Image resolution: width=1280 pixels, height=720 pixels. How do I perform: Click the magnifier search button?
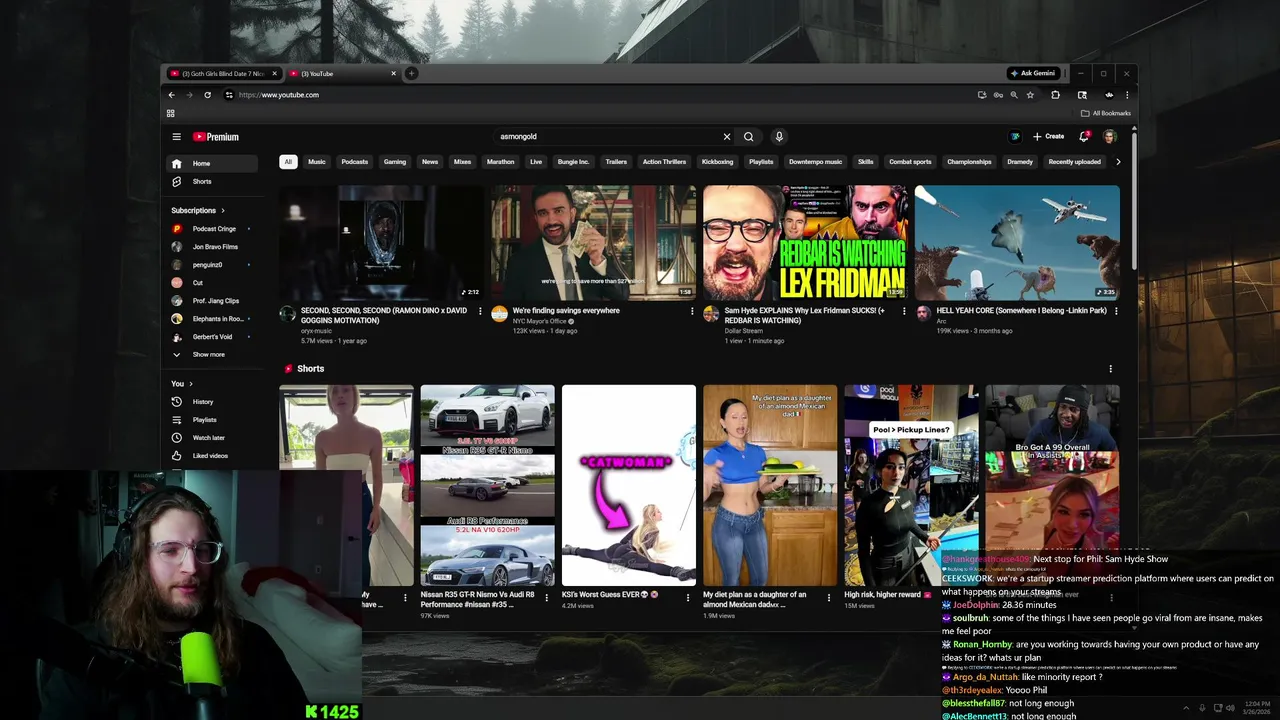point(748,137)
